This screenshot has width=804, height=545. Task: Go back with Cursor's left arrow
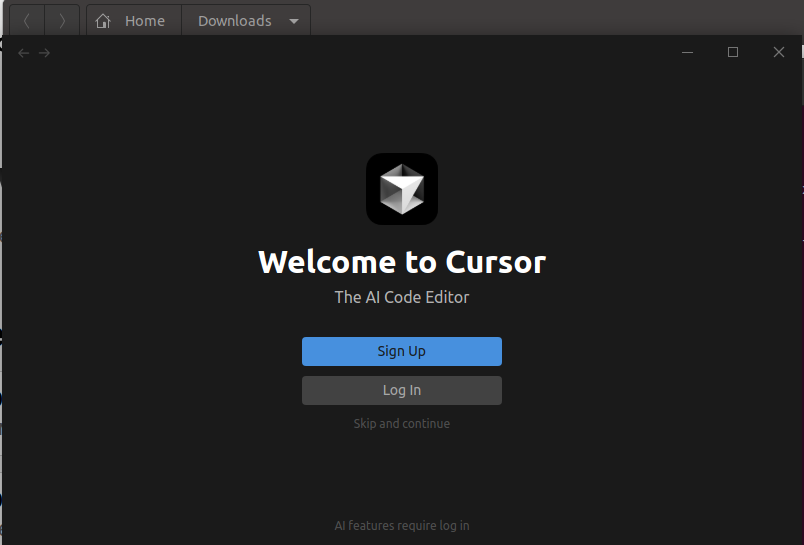click(x=24, y=53)
